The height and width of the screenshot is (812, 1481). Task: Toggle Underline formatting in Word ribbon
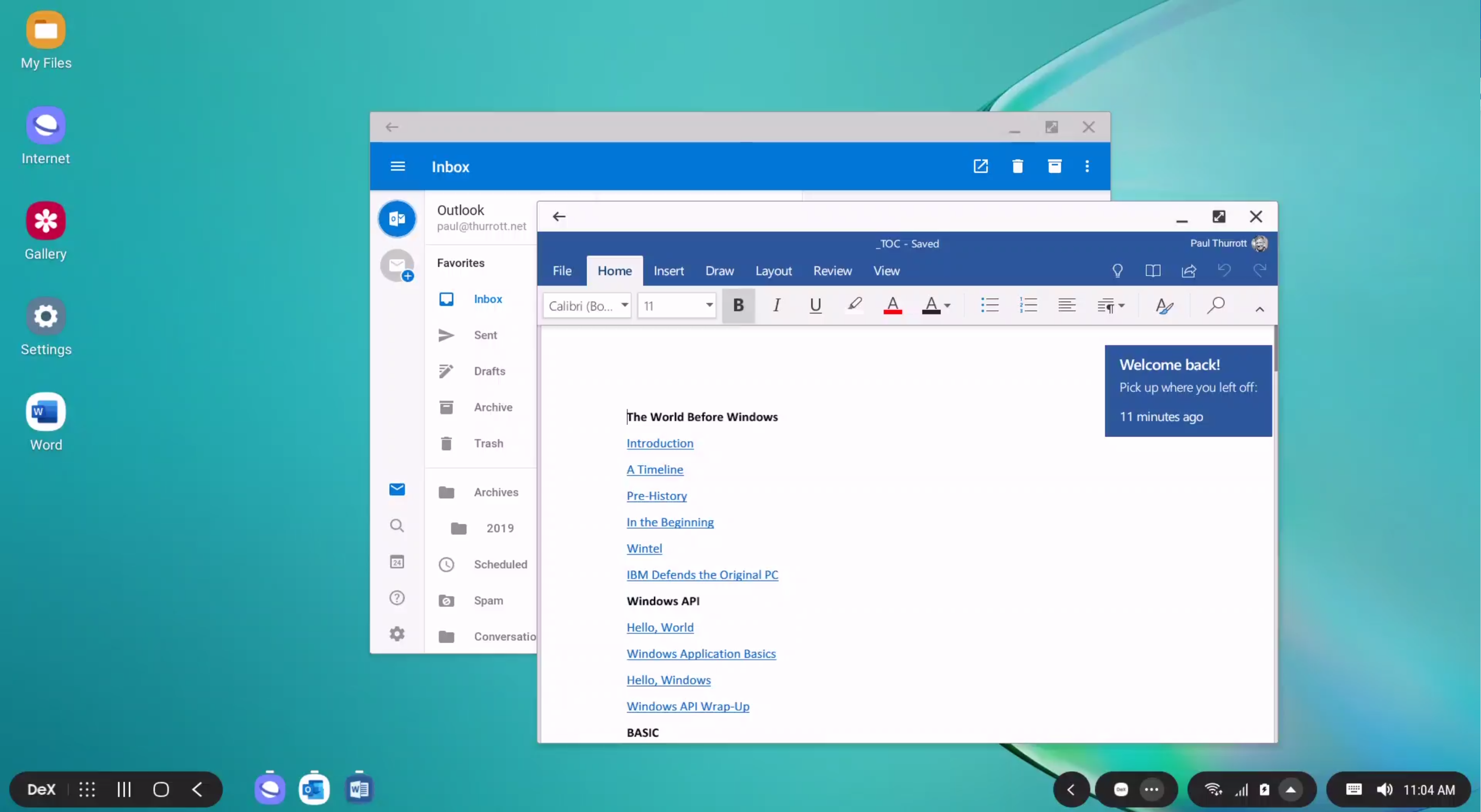click(815, 305)
